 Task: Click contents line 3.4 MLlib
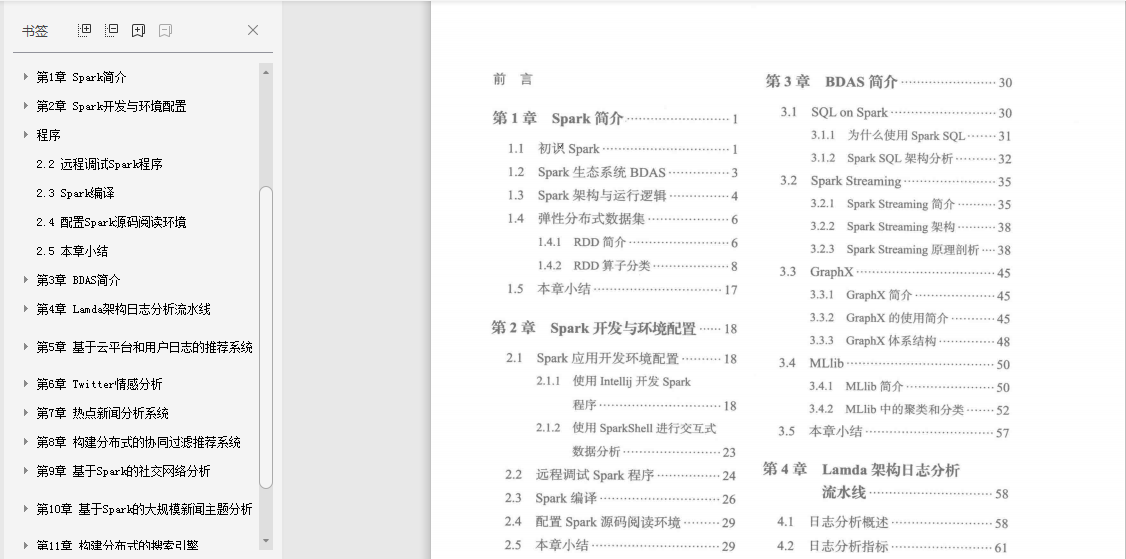(894, 364)
